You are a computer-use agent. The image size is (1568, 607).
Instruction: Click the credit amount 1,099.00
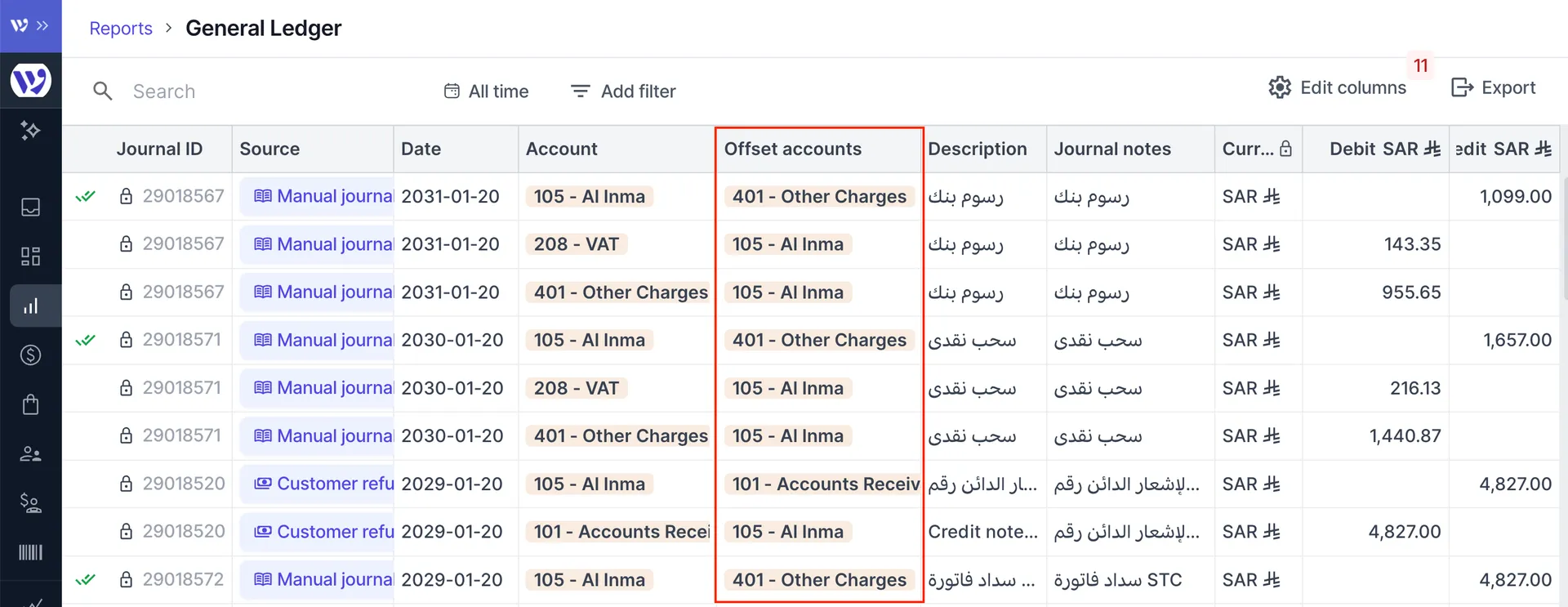[1516, 196]
